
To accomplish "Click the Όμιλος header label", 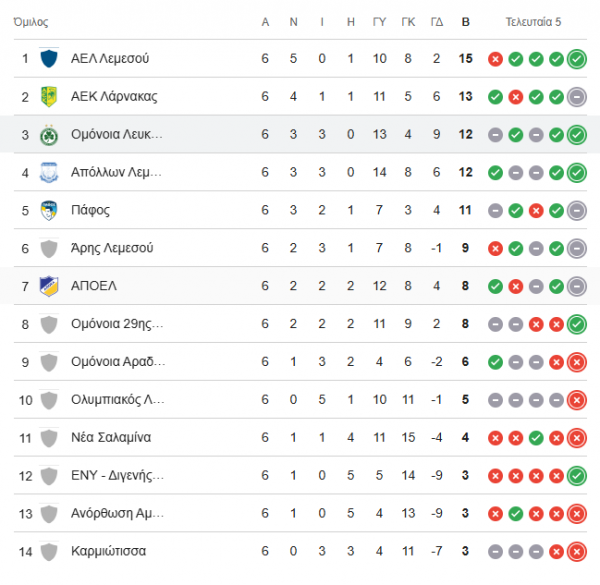I will 31,22.
